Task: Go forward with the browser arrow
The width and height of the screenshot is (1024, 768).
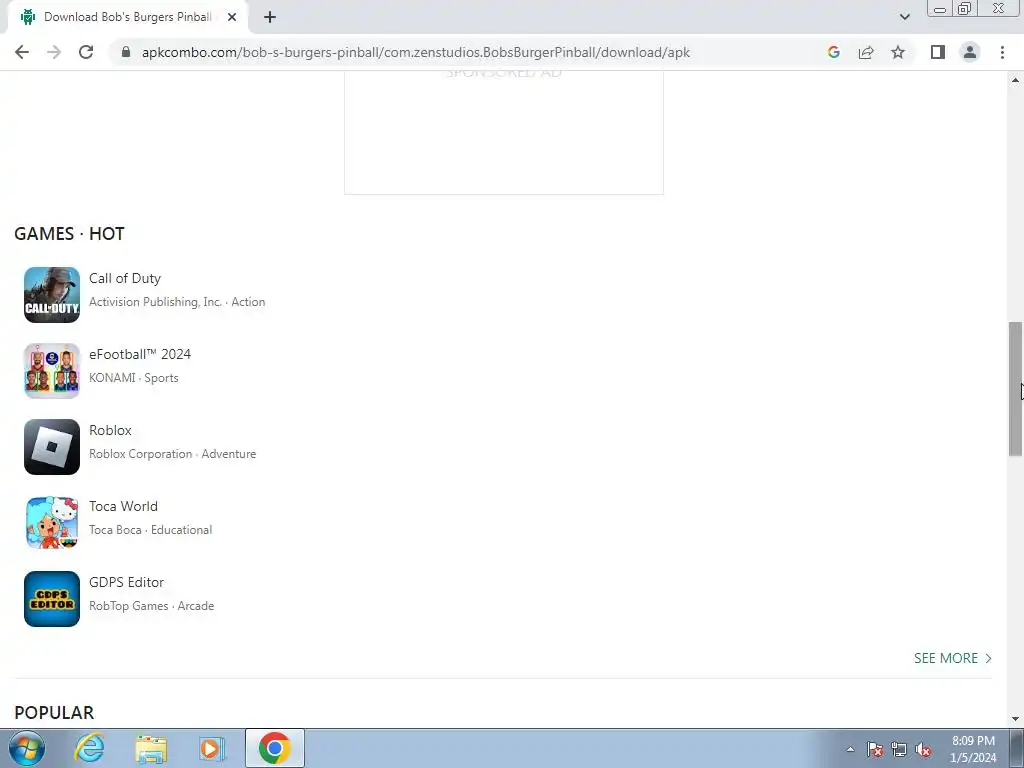Action: coord(54,52)
